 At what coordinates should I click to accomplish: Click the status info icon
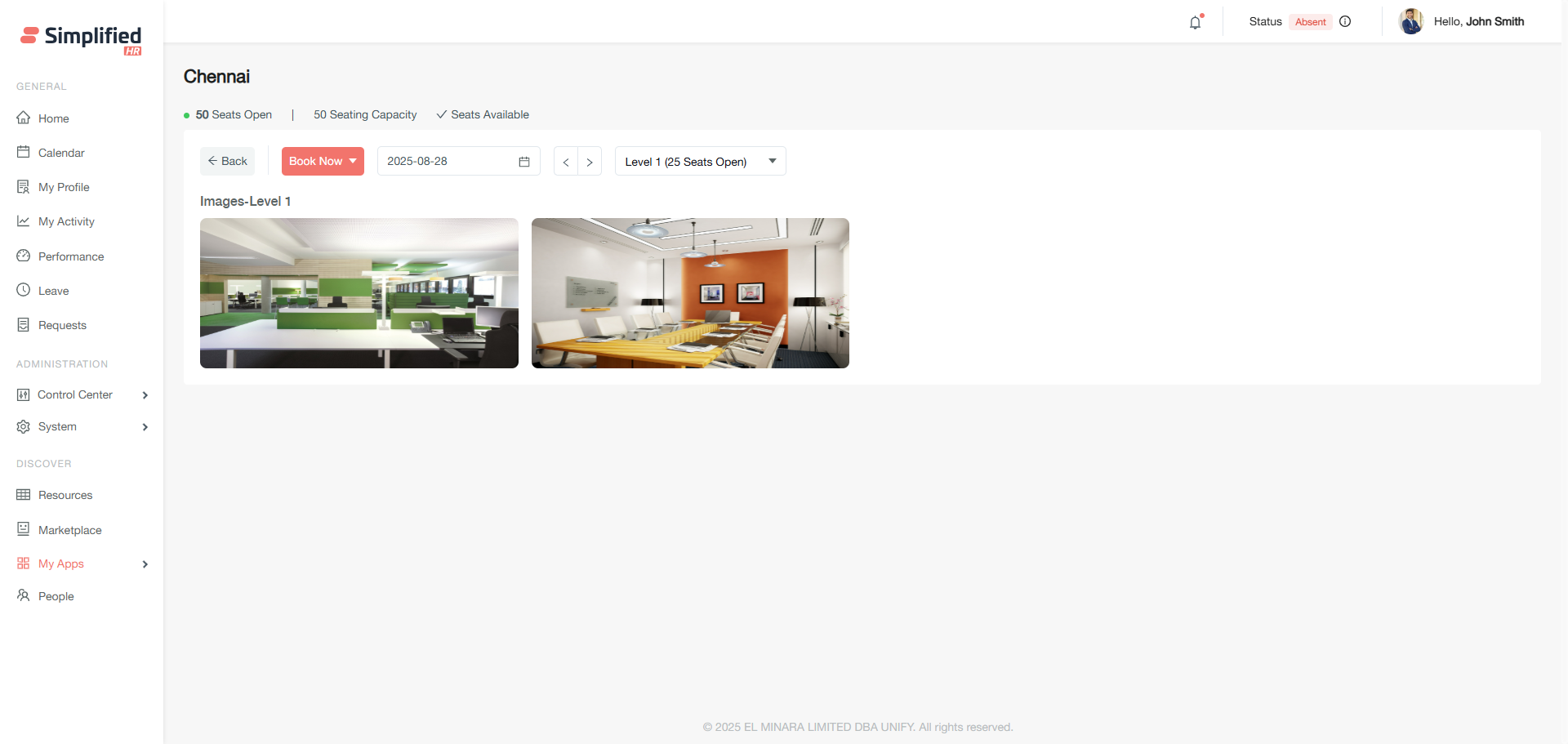click(x=1345, y=22)
